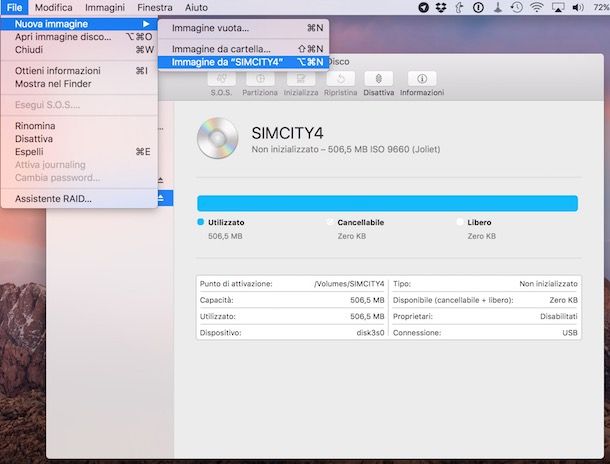Select Disattiva in the File menu
Viewport: 610px width, 464px height.
click(79, 139)
